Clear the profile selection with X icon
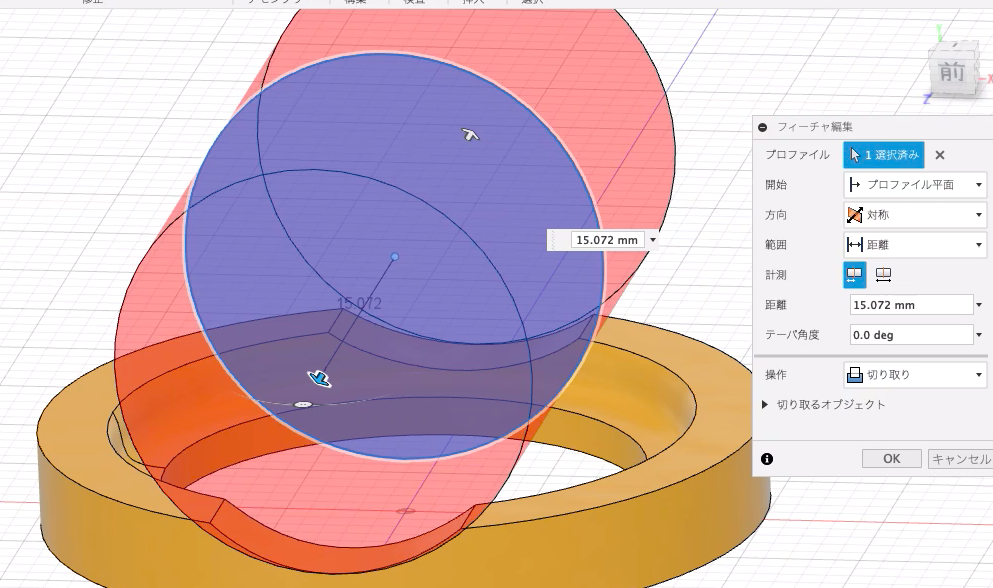 [x=940, y=155]
